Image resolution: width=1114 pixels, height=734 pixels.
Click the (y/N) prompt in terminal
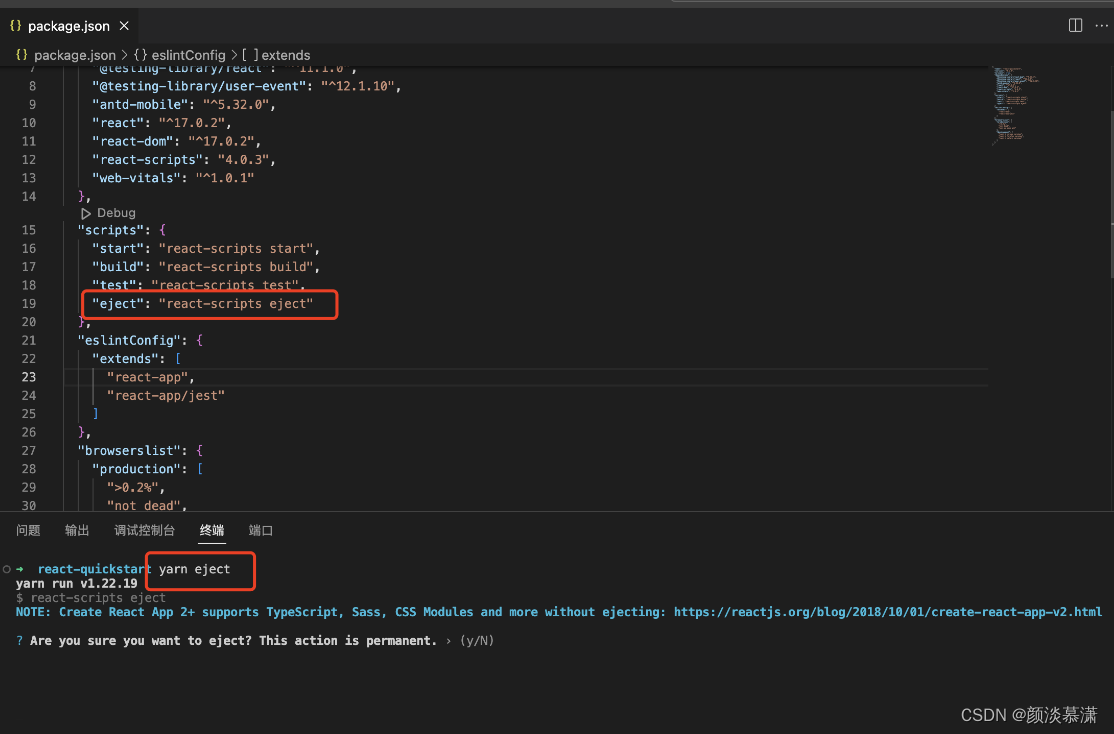pos(477,641)
